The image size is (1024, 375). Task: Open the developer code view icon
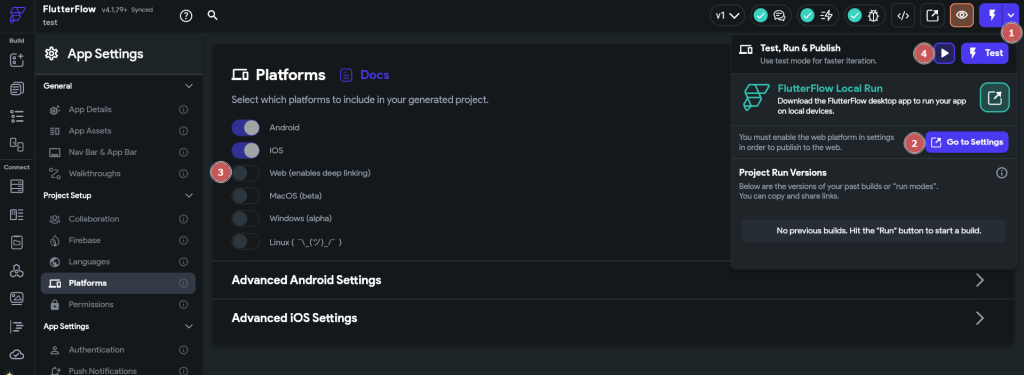pos(903,16)
